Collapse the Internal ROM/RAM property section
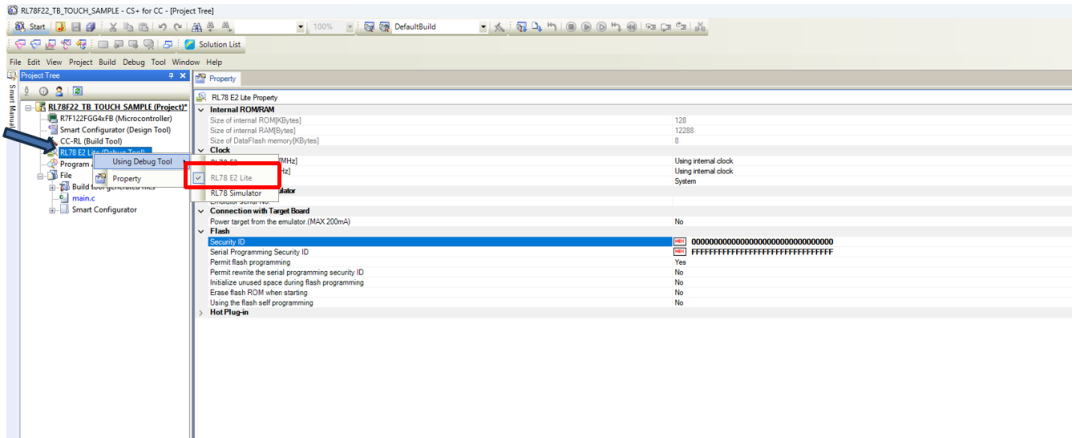The image size is (1080, 438). 201,109
